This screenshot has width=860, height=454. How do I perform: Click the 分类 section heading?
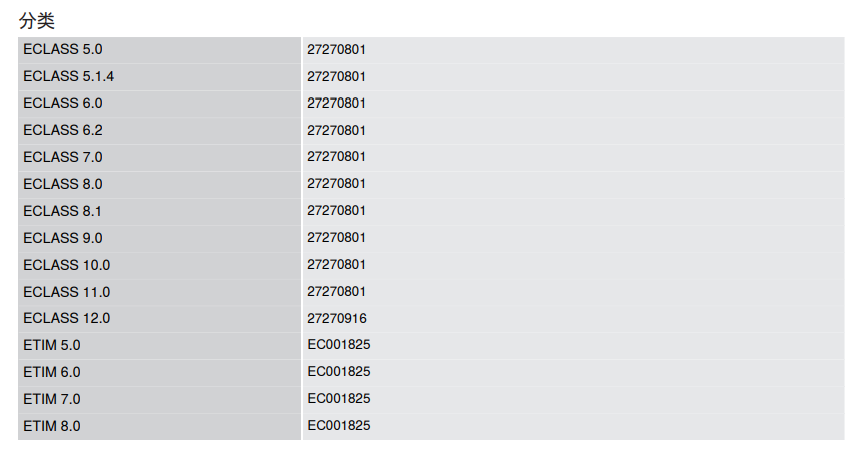click(37, 21)
